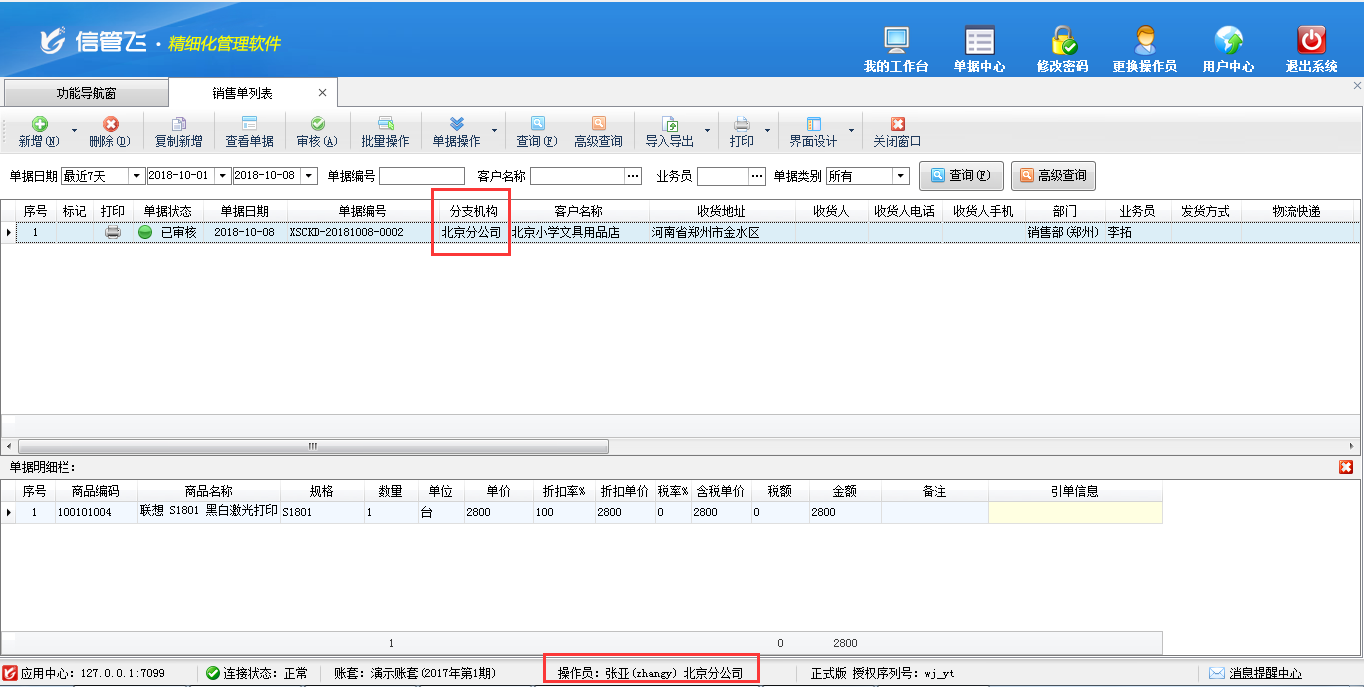This screenshot has height=687, width=1364.
Task: Open 单据中心 document center
Action: pos(979,49)
